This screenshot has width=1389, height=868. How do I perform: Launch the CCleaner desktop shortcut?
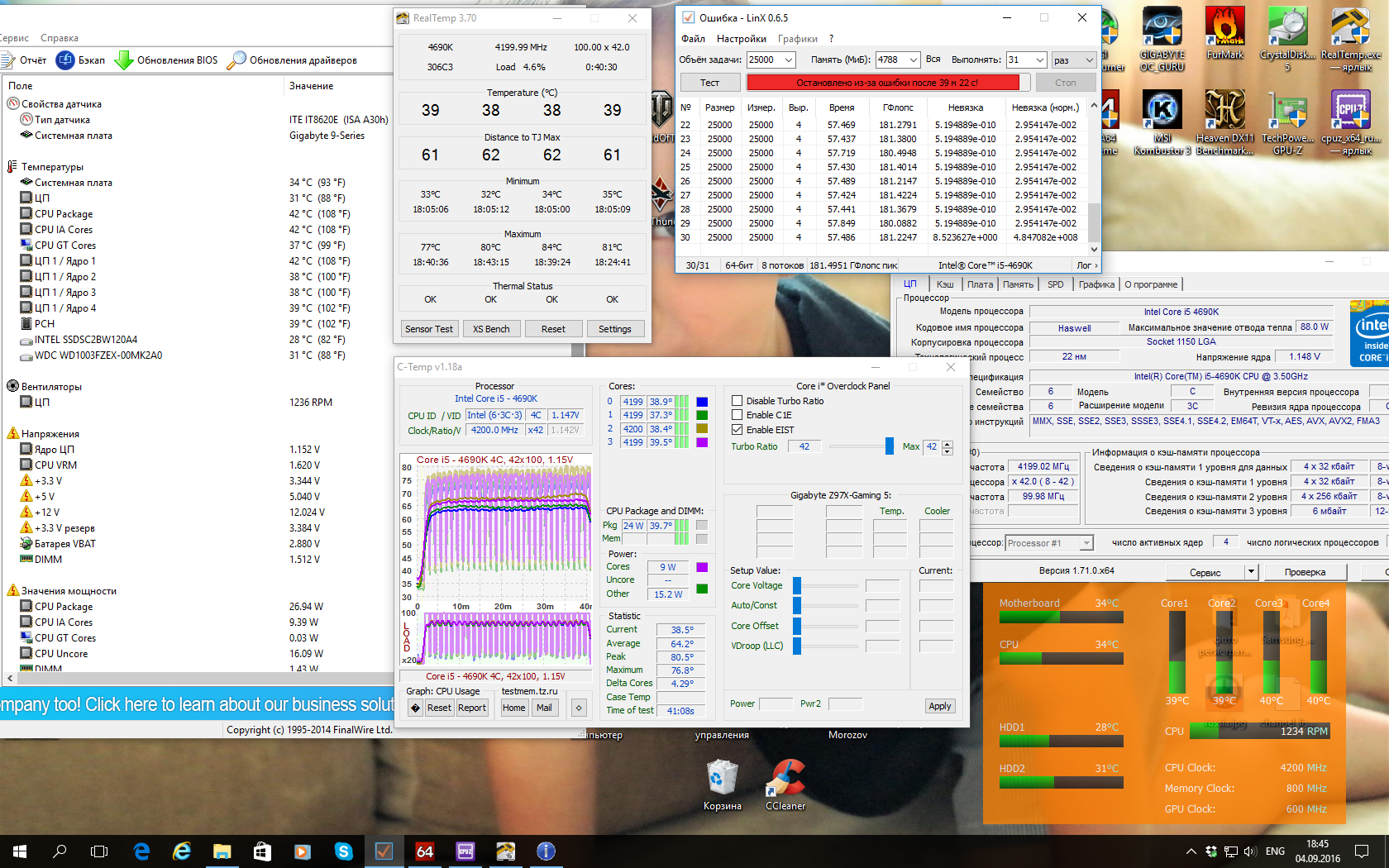click(x=785, y=785)
